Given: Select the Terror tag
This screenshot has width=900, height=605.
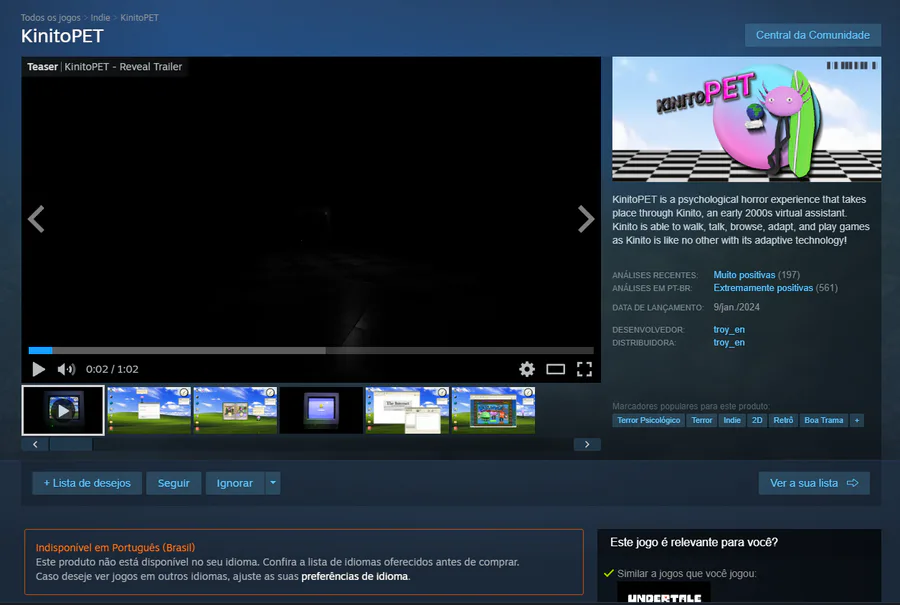Looking at the screenshot, I should click(701, 420).
